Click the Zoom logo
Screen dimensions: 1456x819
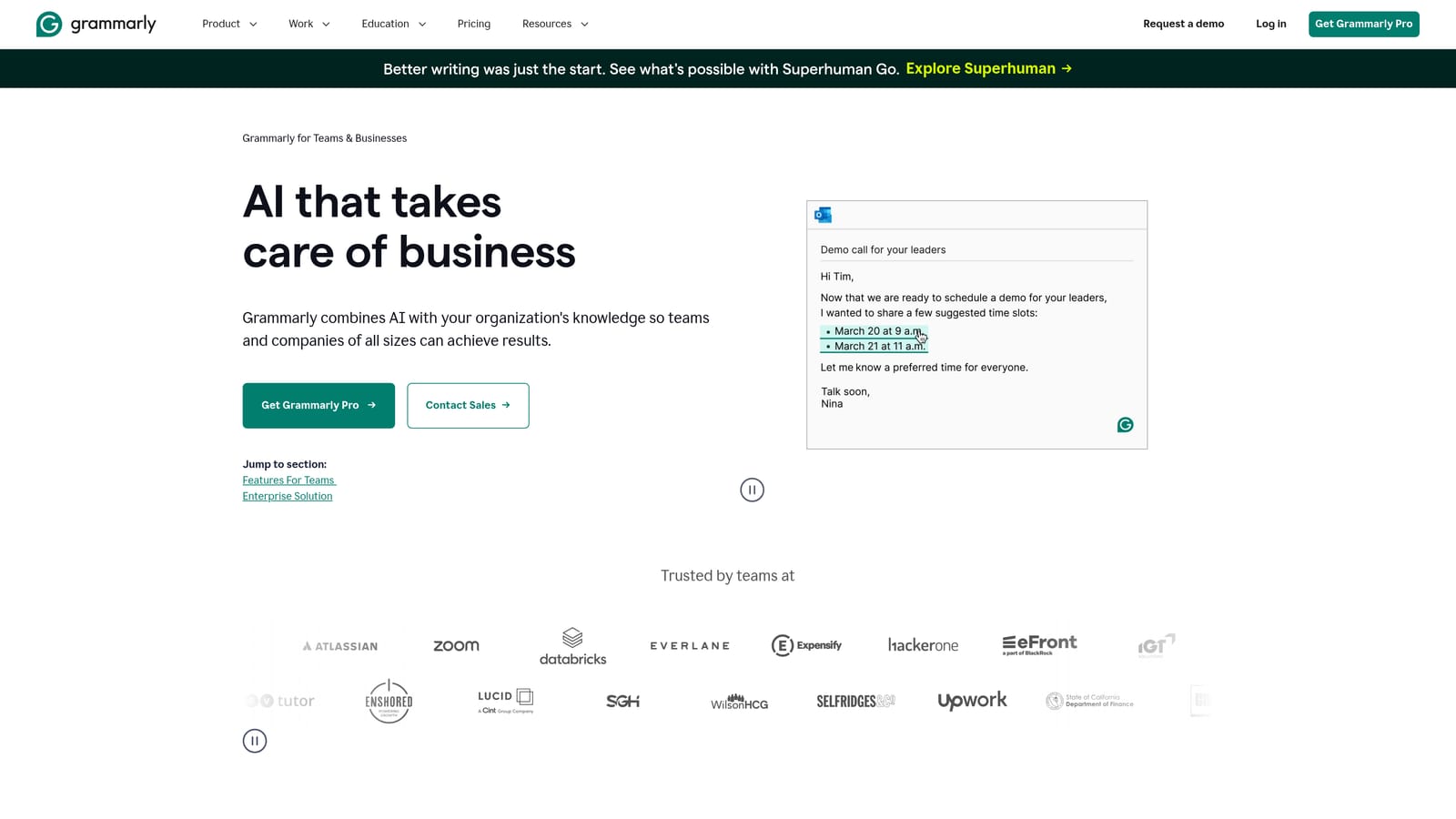pyautogui.click(x=456, y=645)
